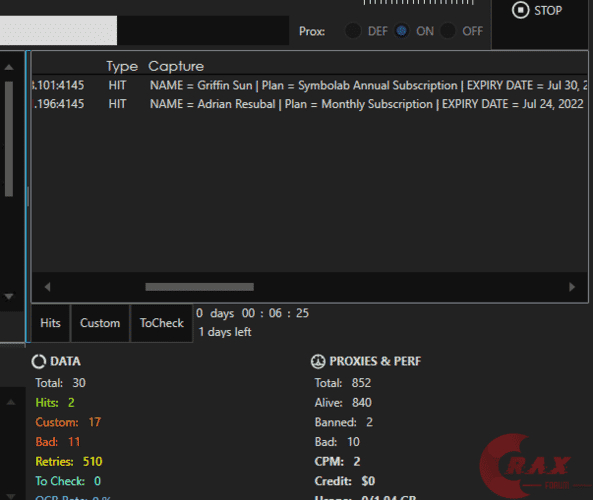Open the ToCheck tab
Image resolution: width=593 pixels, height=500 pixels.
tap(162, 323)
